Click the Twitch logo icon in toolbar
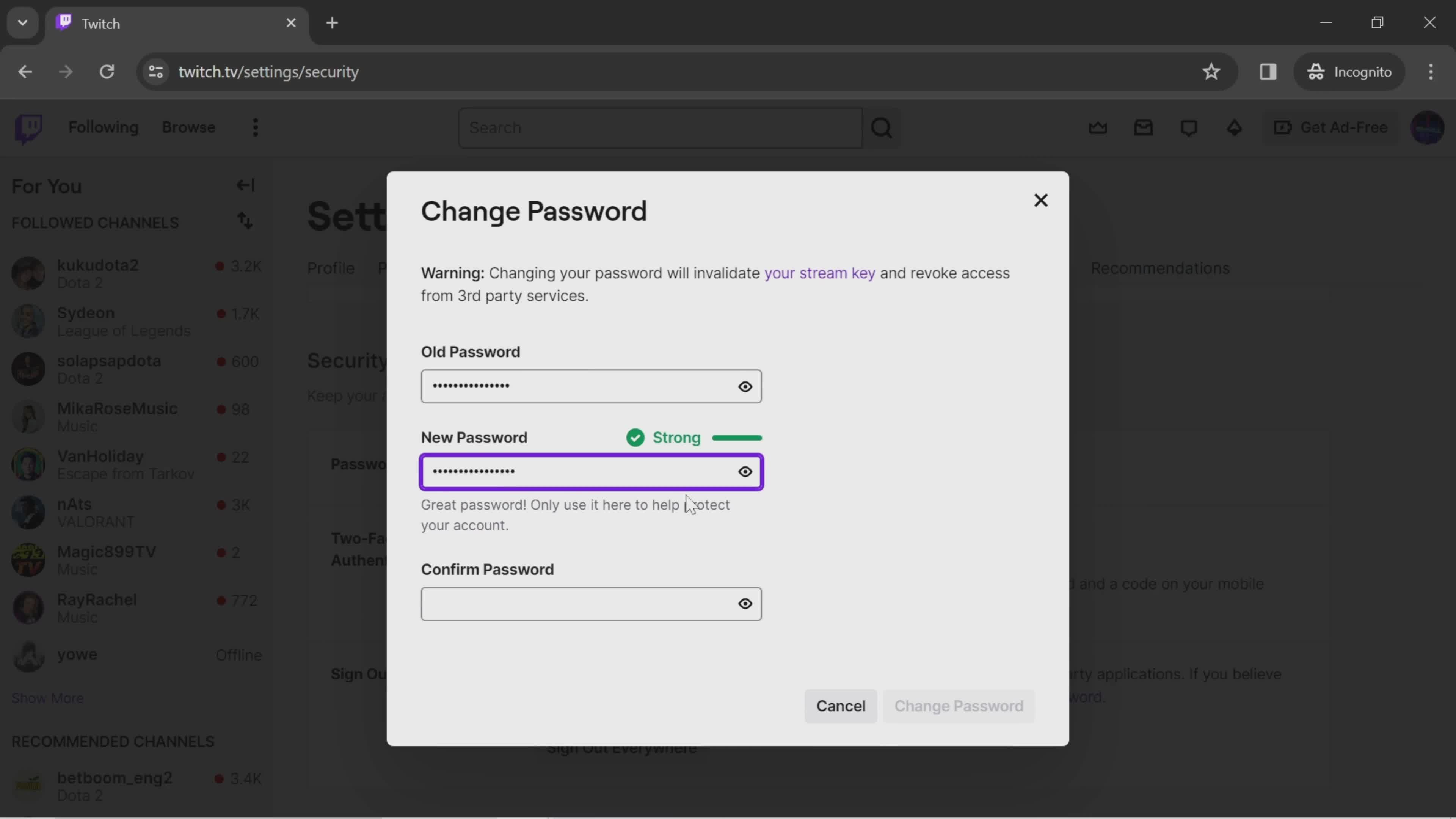 click(28, 127)
